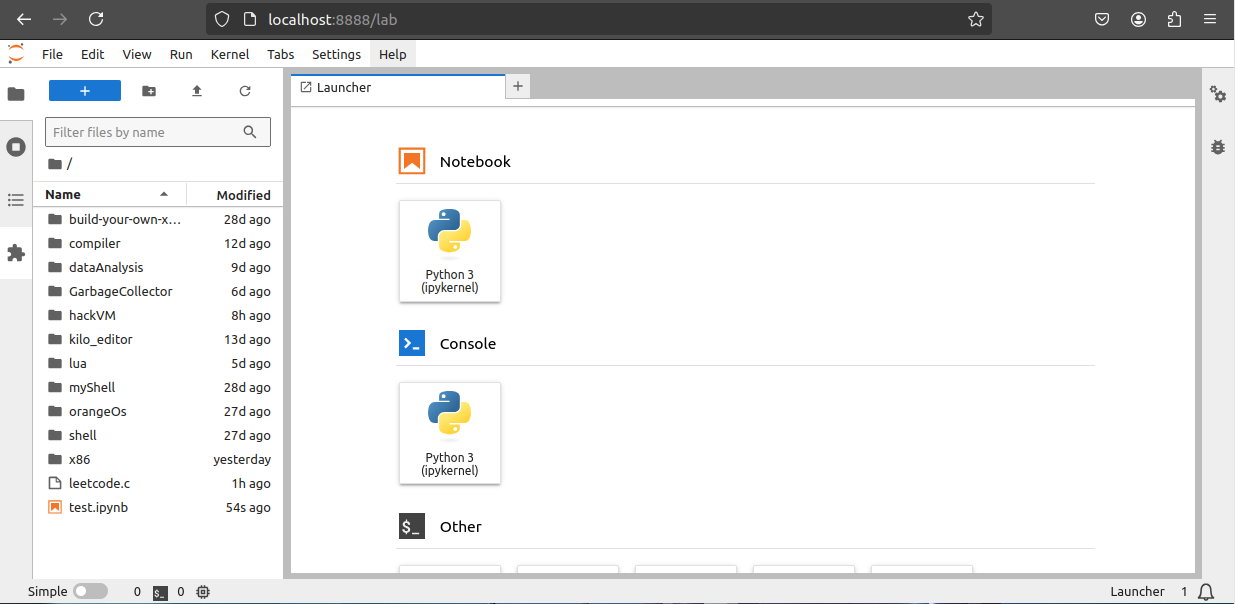Click the Pocket save icon
1235x604 pixels.
click(1102, 19)
